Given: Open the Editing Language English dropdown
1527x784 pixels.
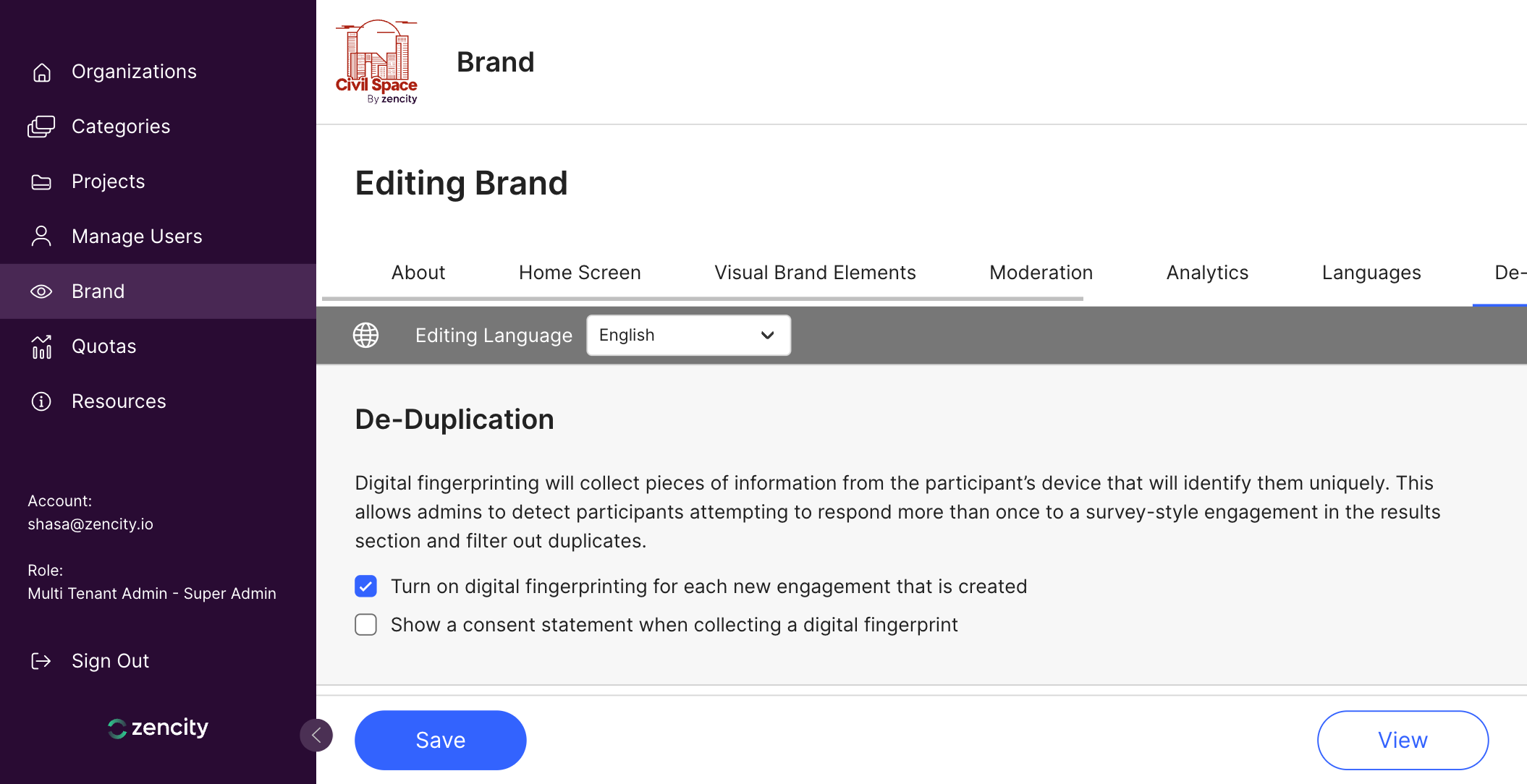Looking at the screenshot, I should [688, 335].
